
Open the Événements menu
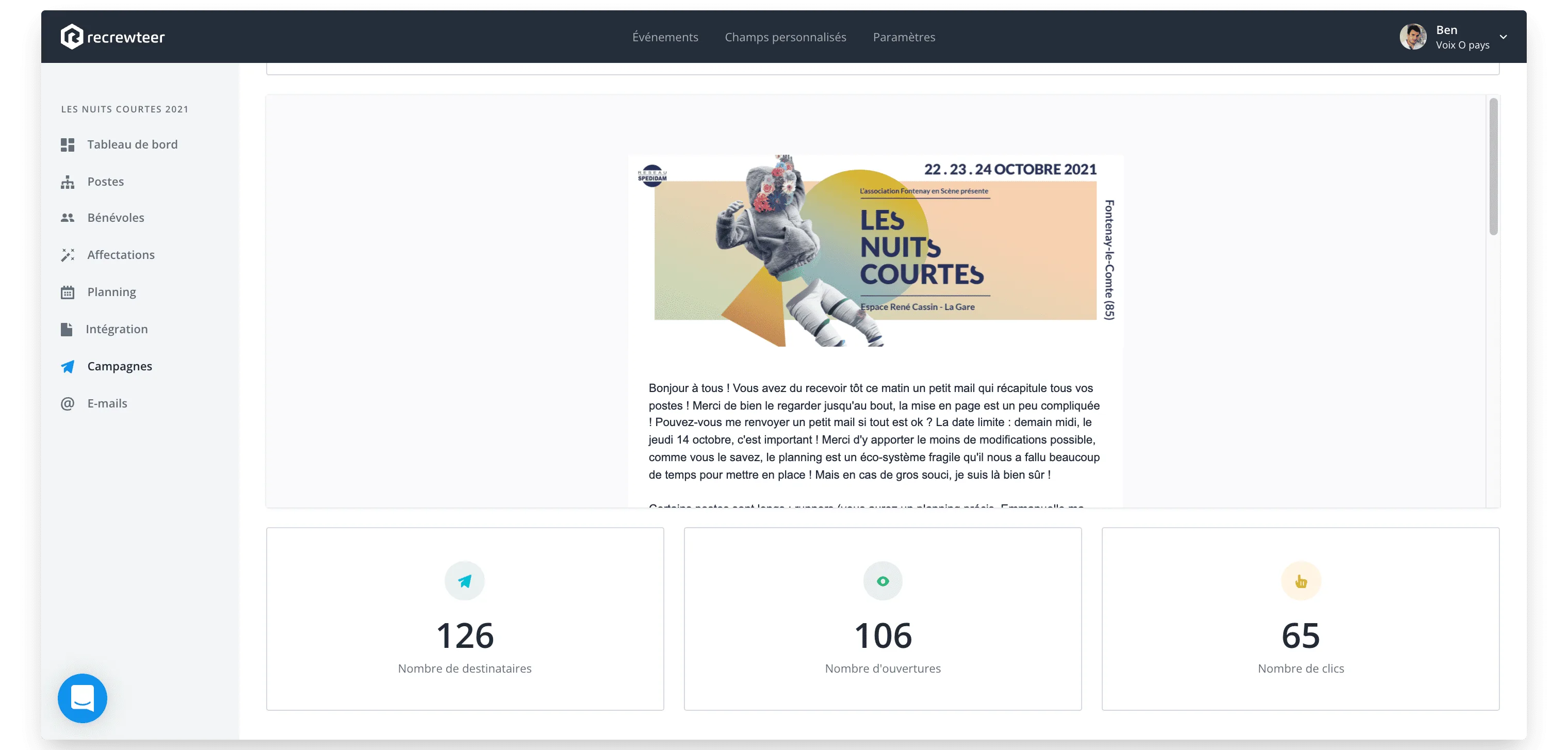coord(665,37)
